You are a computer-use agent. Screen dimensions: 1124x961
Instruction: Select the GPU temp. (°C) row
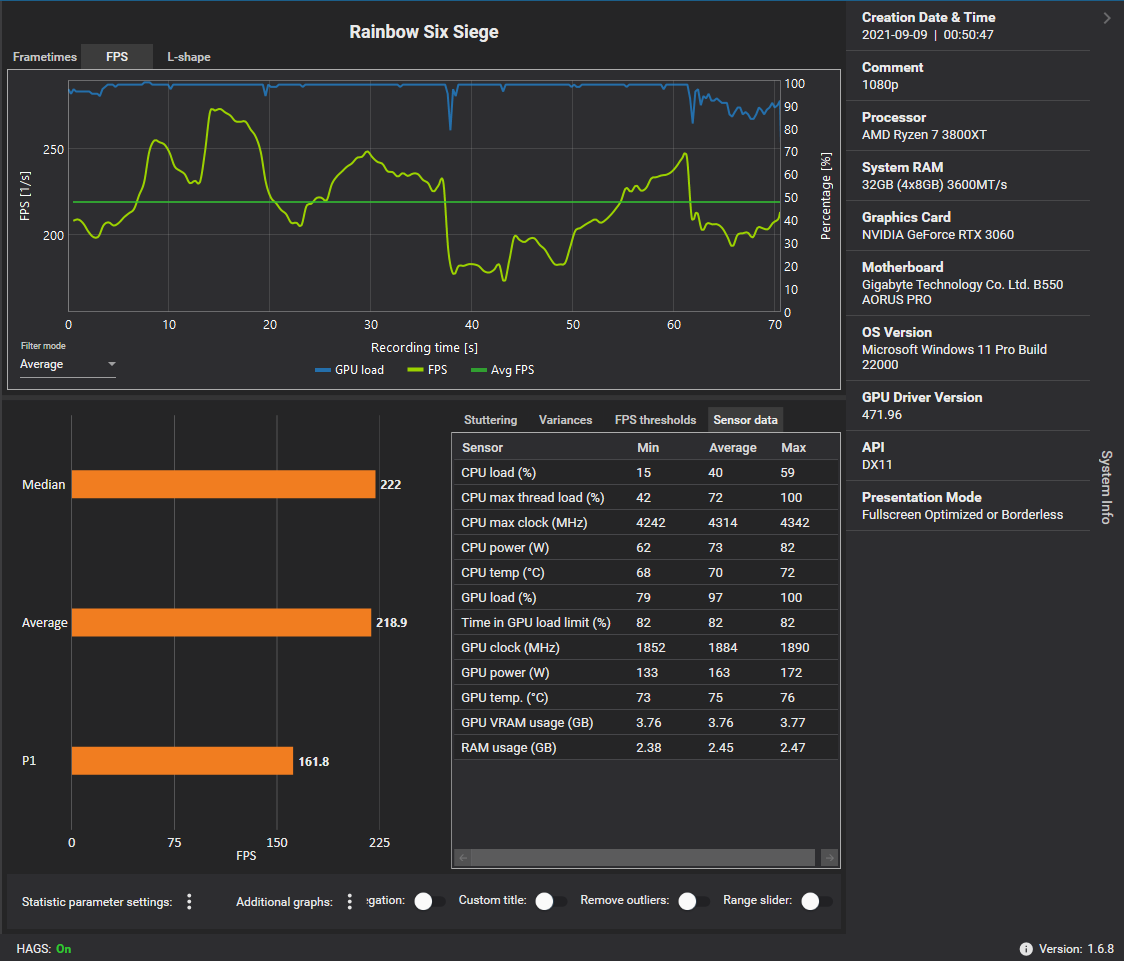click(x=646, y=697)
